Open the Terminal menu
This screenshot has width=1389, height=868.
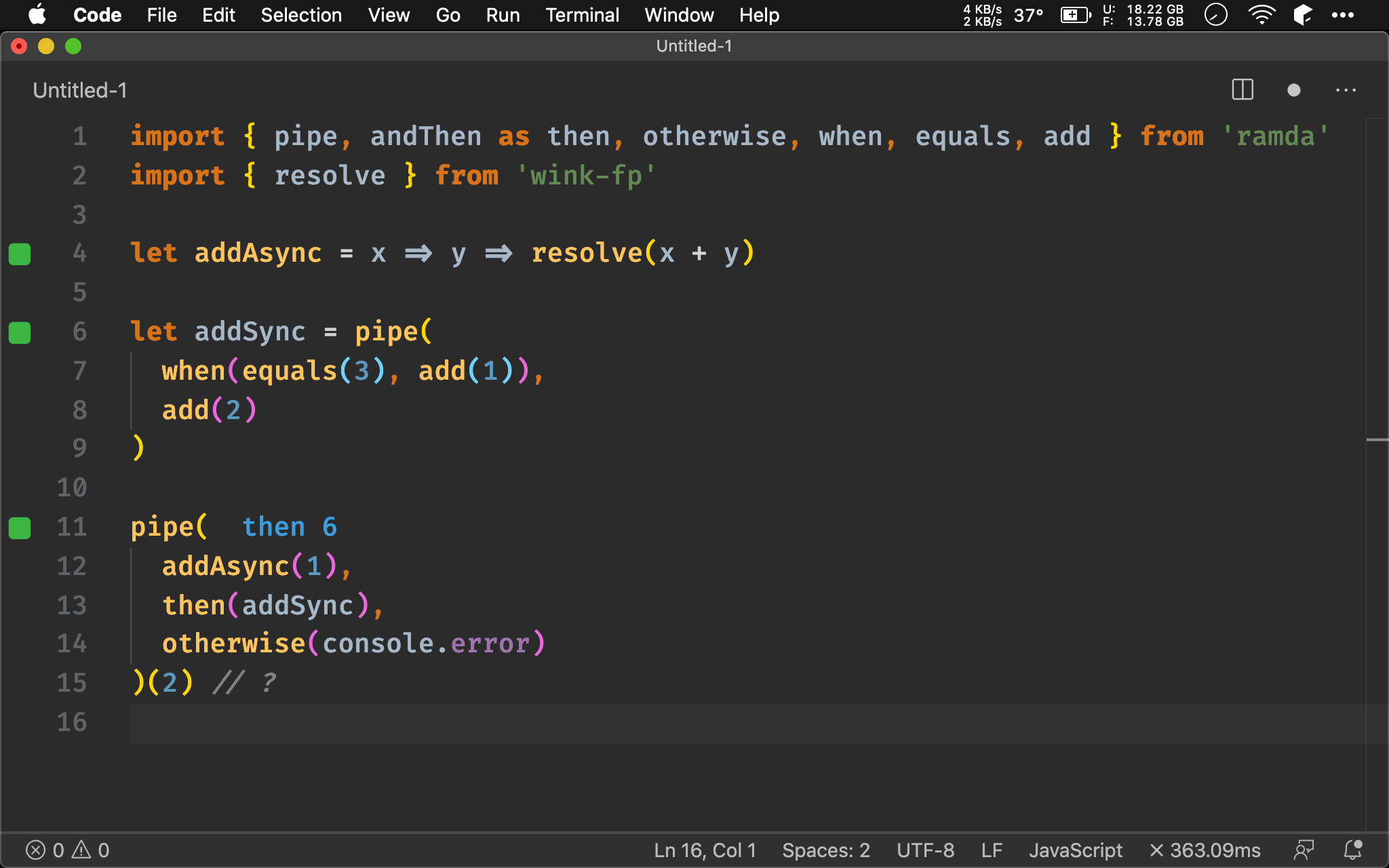pyautogui.click(x=582, y=15)
